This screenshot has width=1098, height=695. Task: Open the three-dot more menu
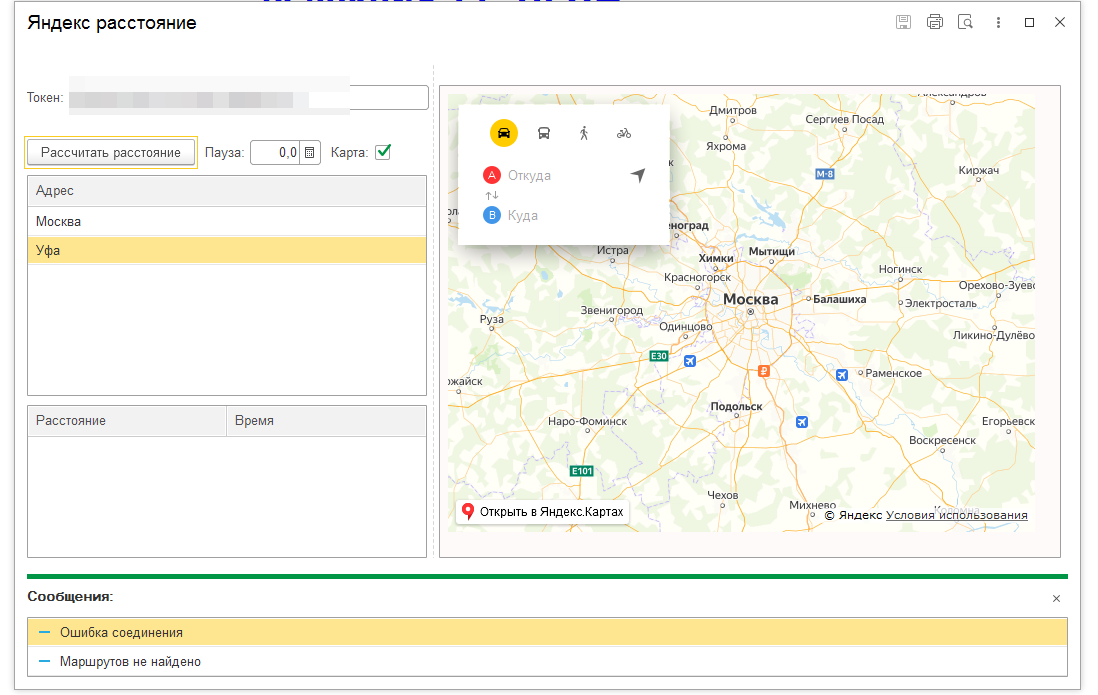coord(998,22)
